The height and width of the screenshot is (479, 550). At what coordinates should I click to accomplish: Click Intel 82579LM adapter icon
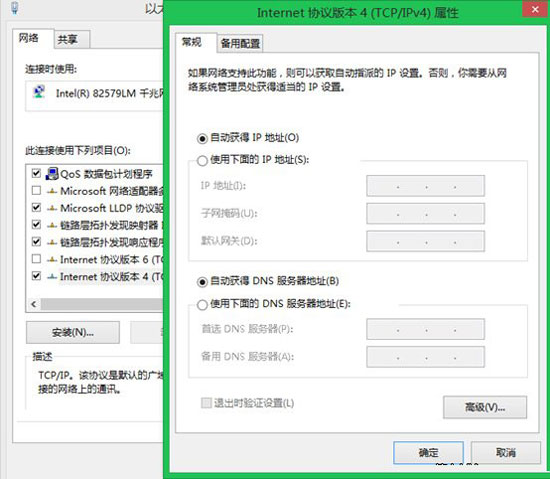pyautogui.click(x=39, y=92)
